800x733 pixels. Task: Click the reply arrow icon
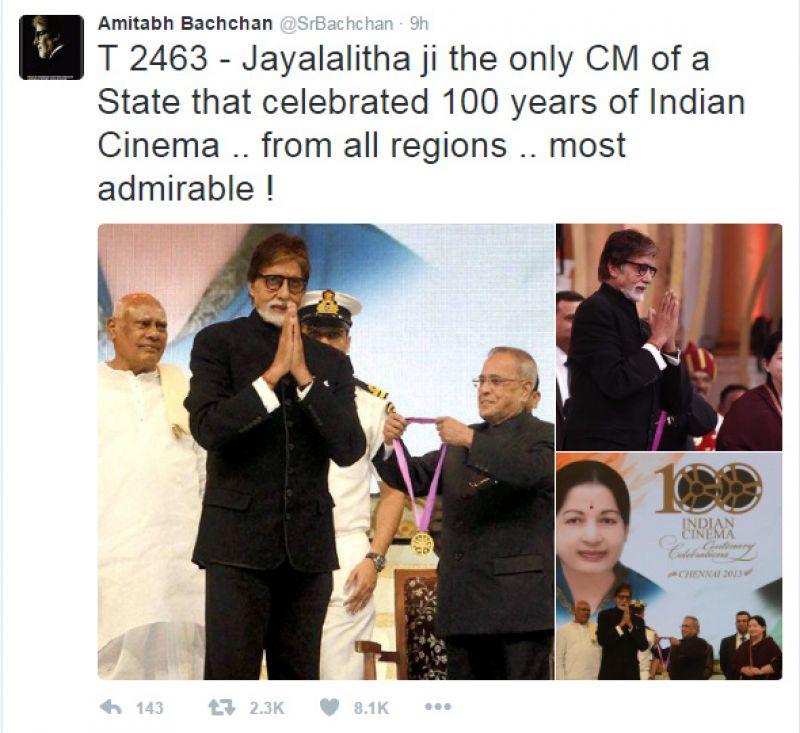110,707
